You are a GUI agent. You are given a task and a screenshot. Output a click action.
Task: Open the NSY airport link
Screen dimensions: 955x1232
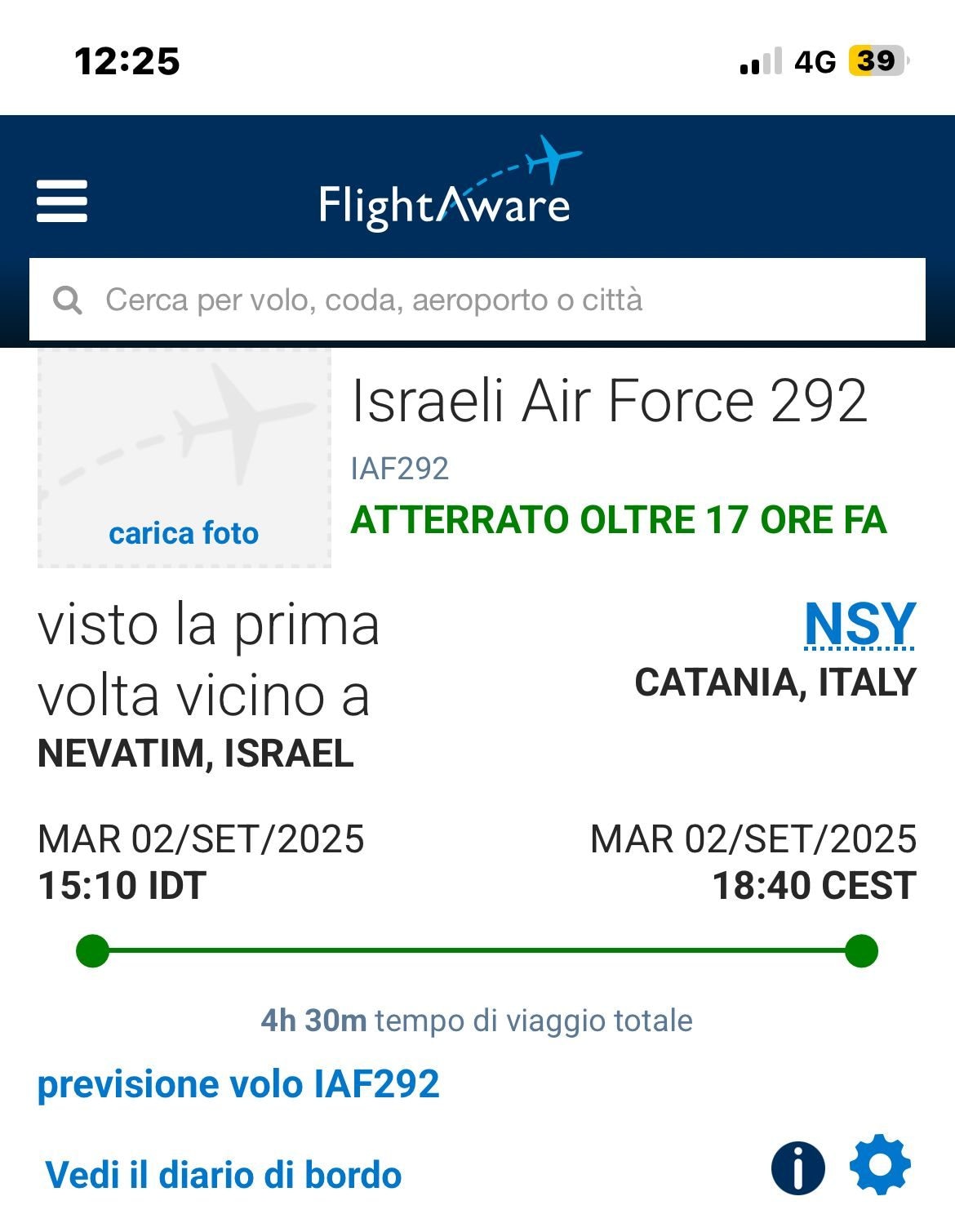point(860,625)
